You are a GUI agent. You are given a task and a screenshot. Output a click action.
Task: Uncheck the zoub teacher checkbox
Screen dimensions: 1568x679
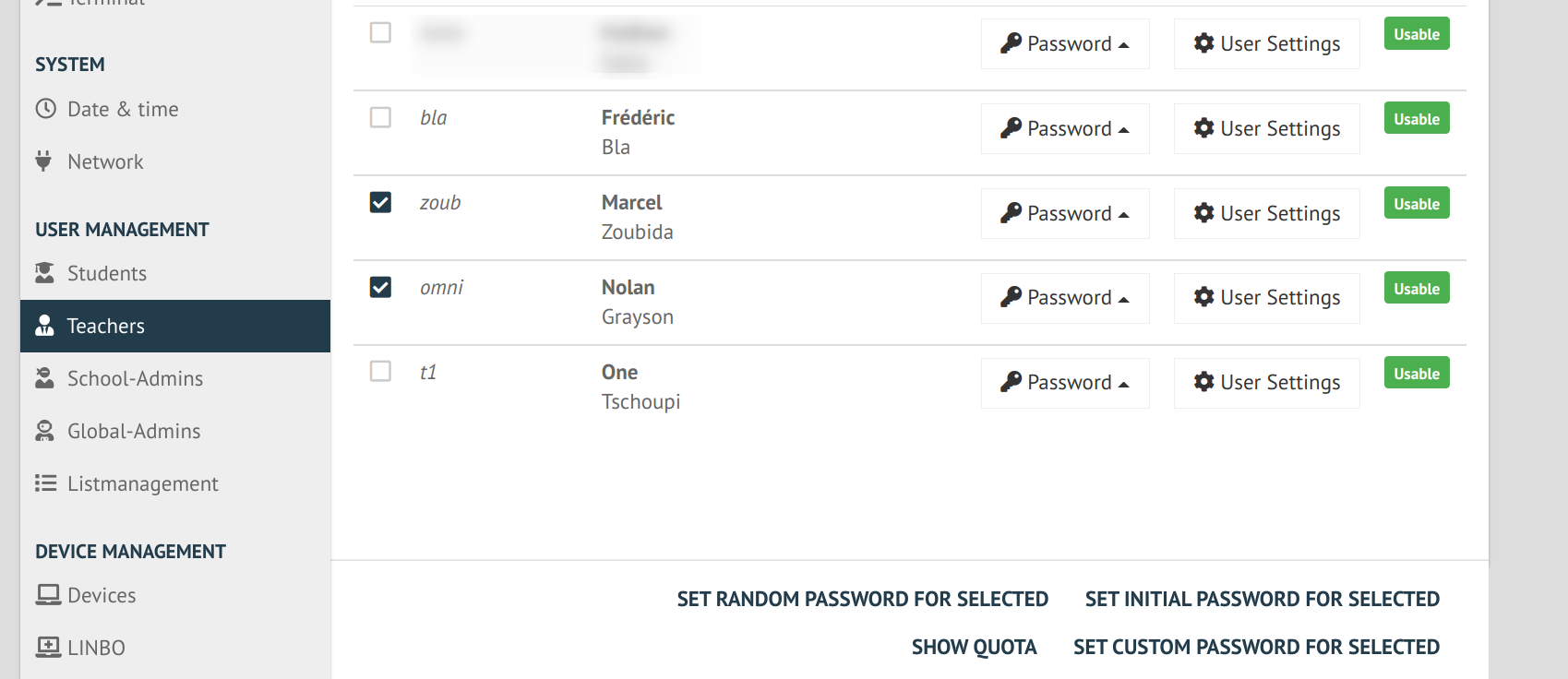(x=379, y=202)
